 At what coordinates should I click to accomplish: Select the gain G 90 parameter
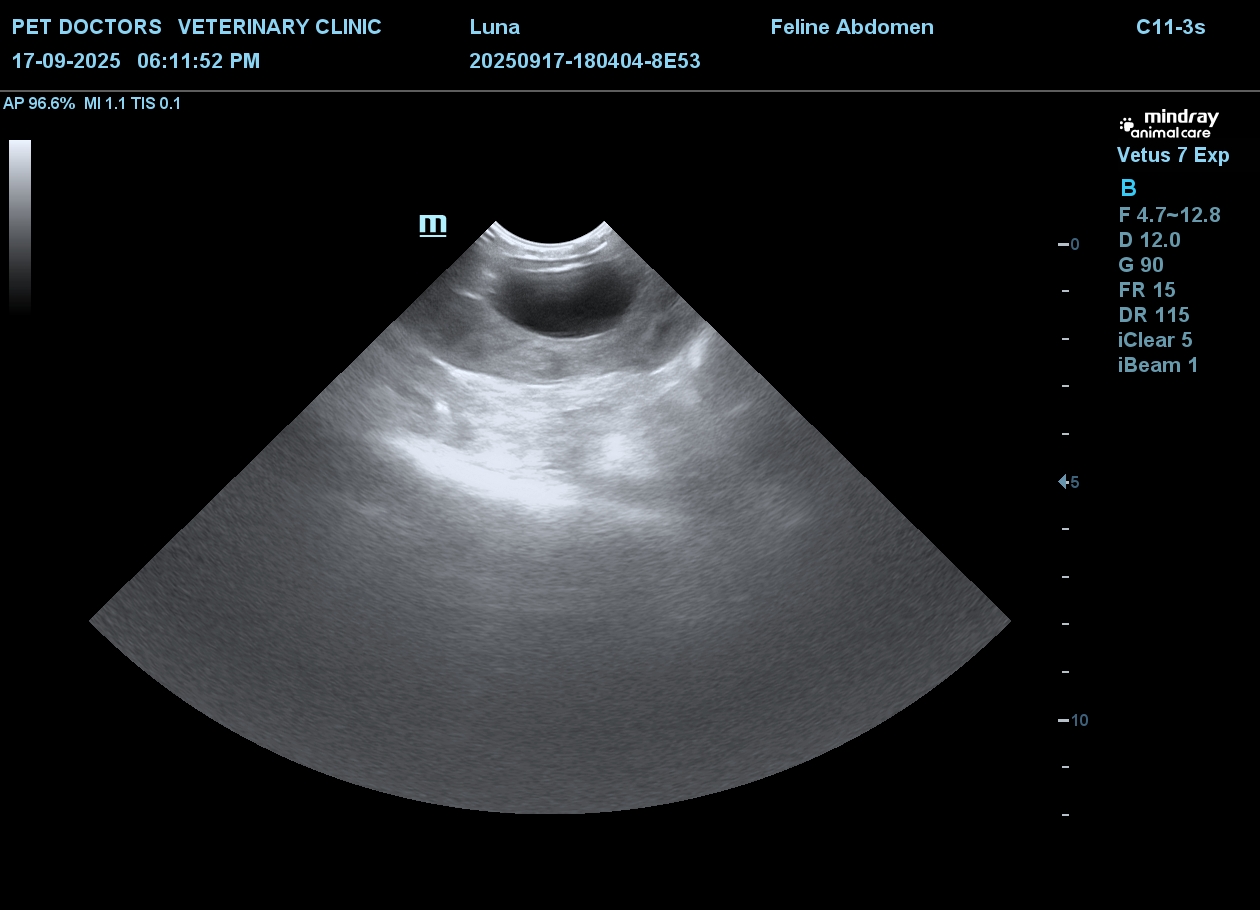(x=1141, y=265)
